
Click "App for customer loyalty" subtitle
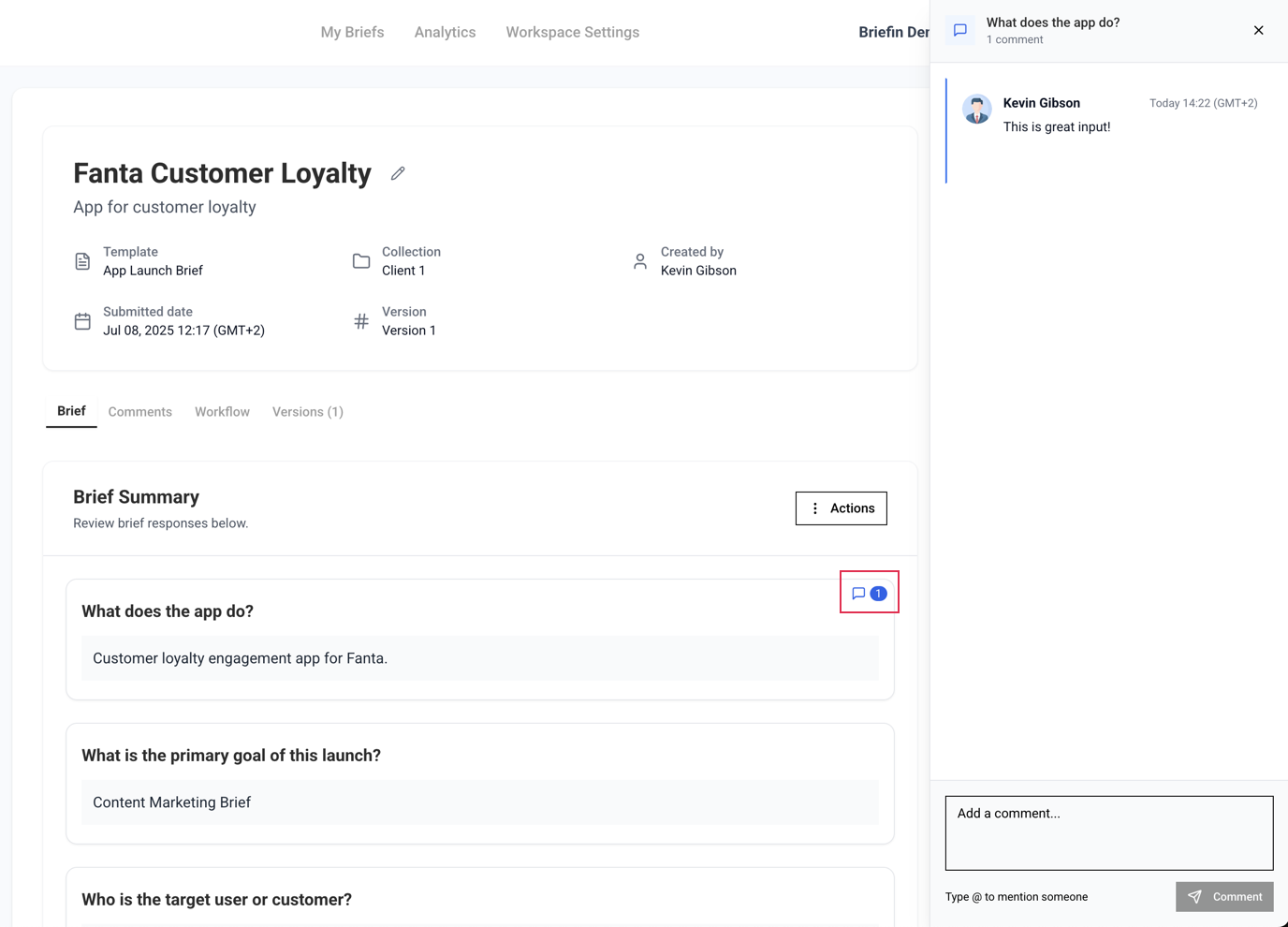coord(165,207)
